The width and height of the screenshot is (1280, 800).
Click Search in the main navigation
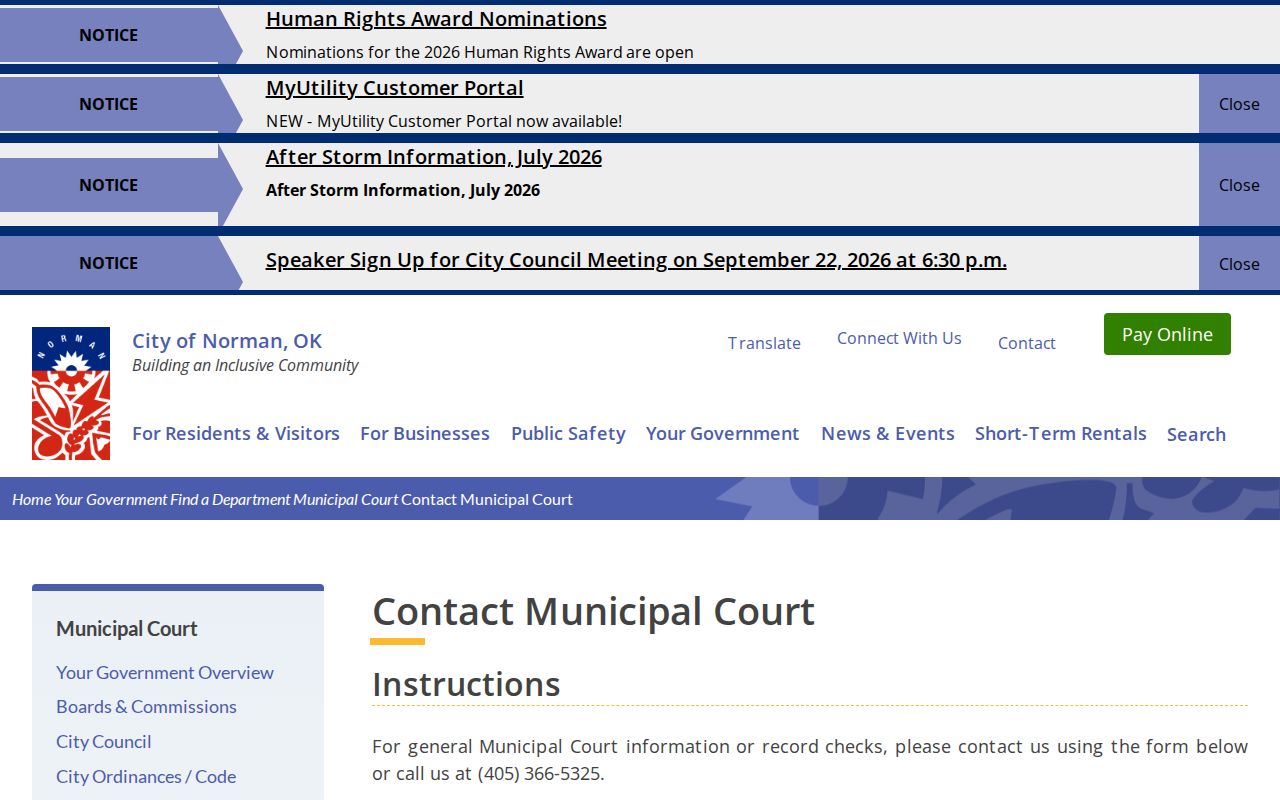click(1196, 434)
